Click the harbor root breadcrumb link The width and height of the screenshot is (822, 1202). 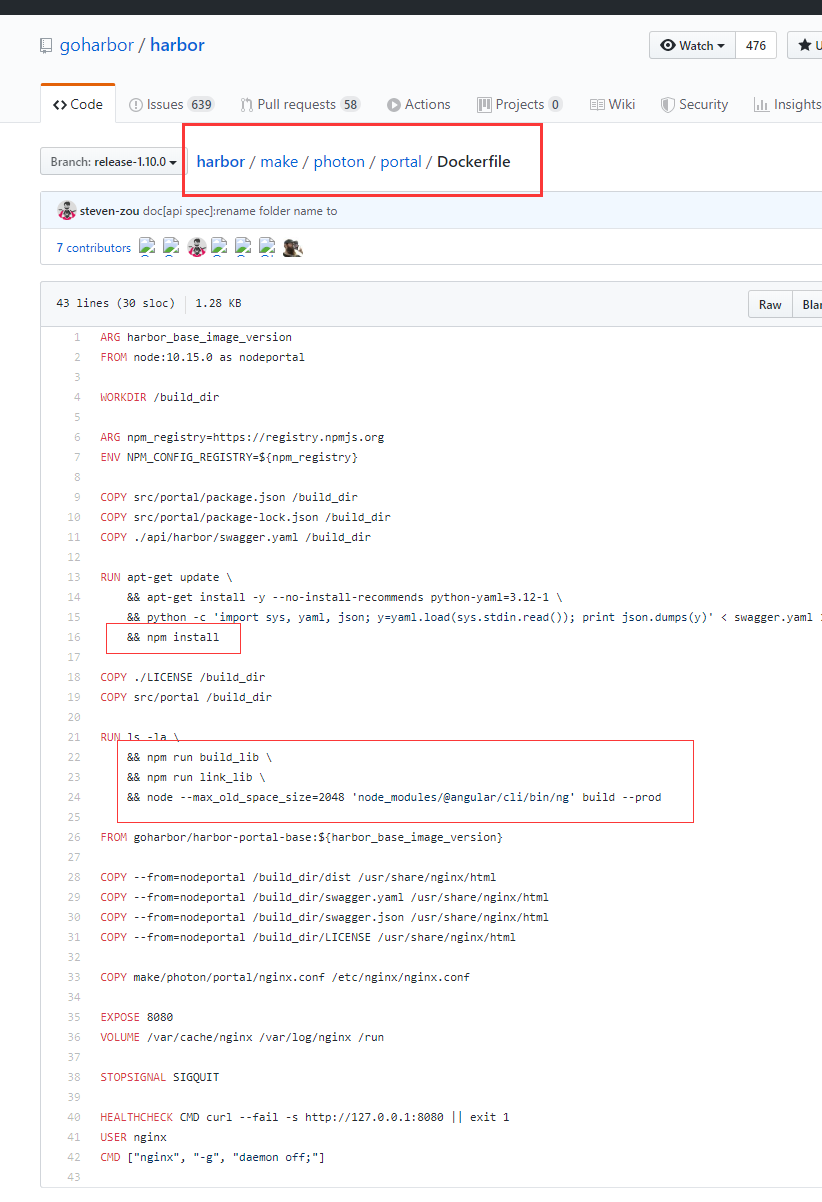[221, 161]
